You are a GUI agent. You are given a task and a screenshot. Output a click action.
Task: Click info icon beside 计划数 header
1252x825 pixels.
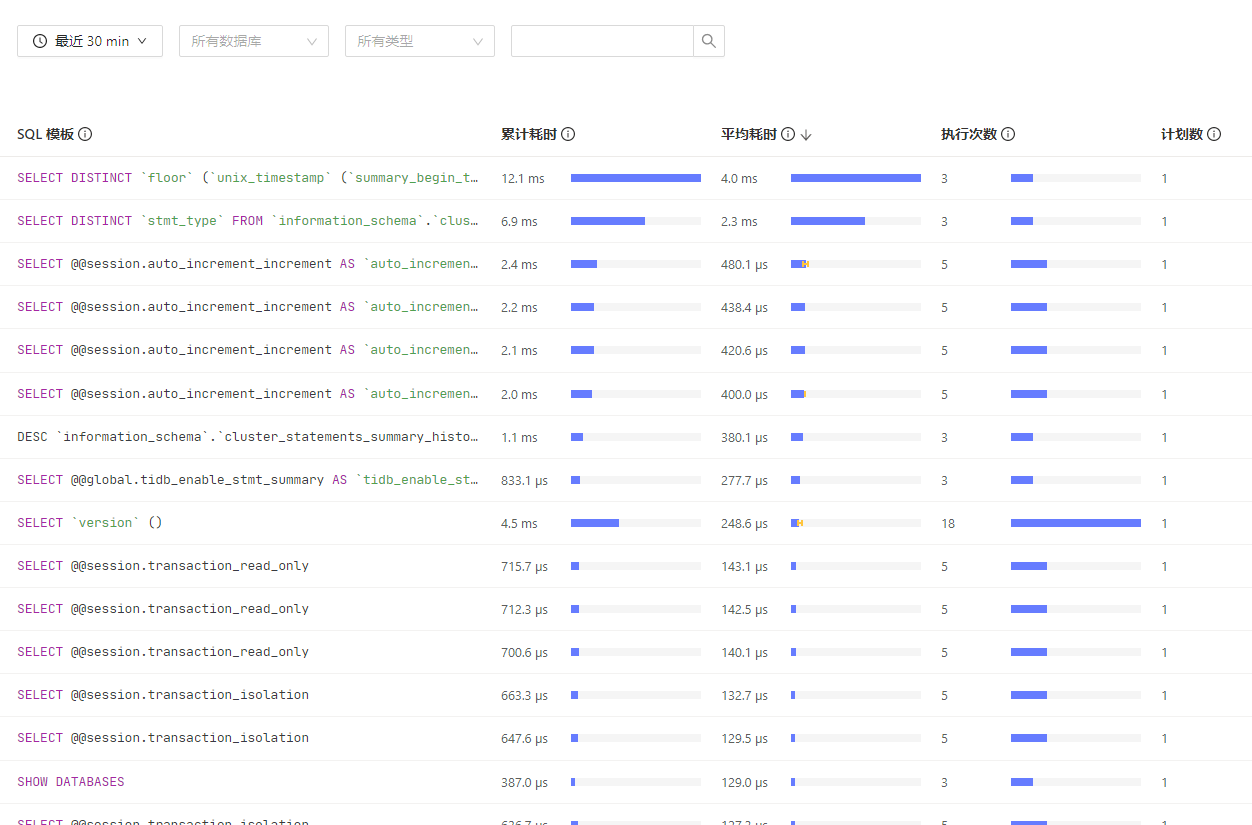[x=1214, y=134]
